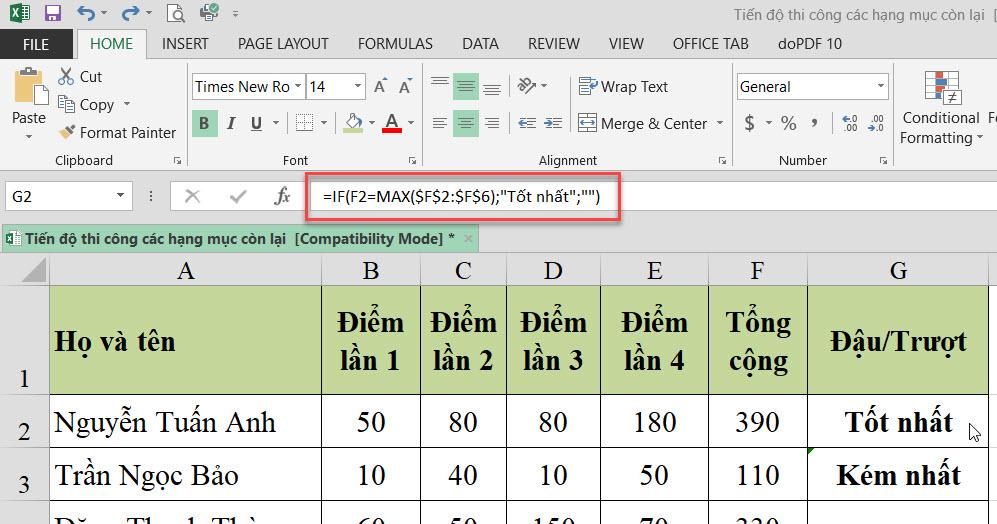Toggle underline formatting
The image size is (997, 524).
point(256,123)
